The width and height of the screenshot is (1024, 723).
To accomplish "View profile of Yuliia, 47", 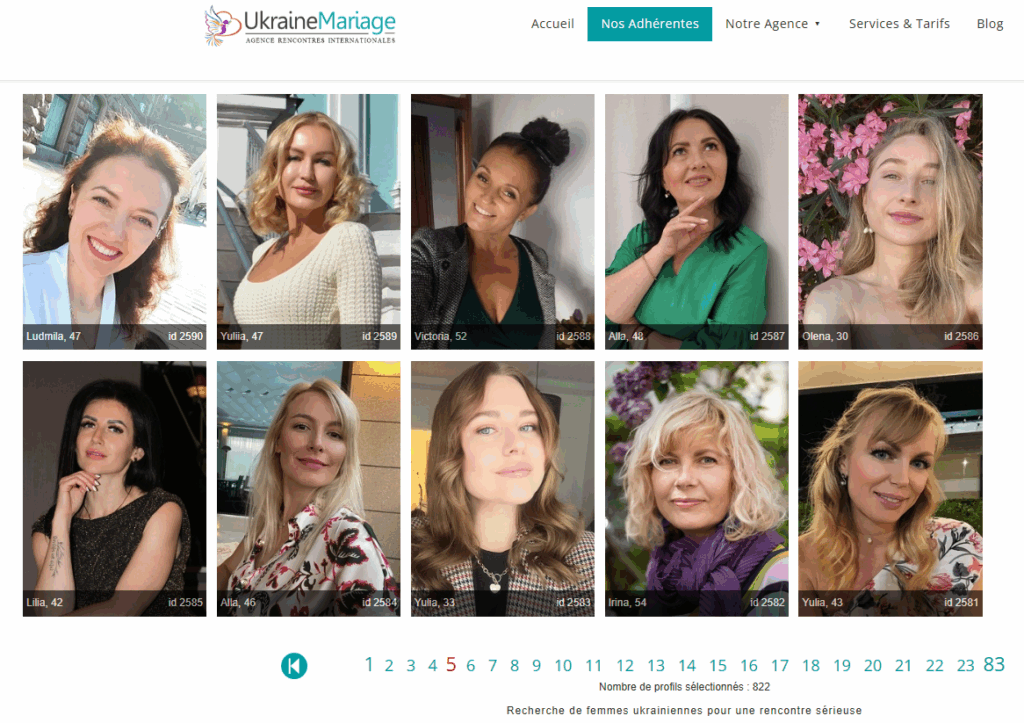I will click(308, 221).
